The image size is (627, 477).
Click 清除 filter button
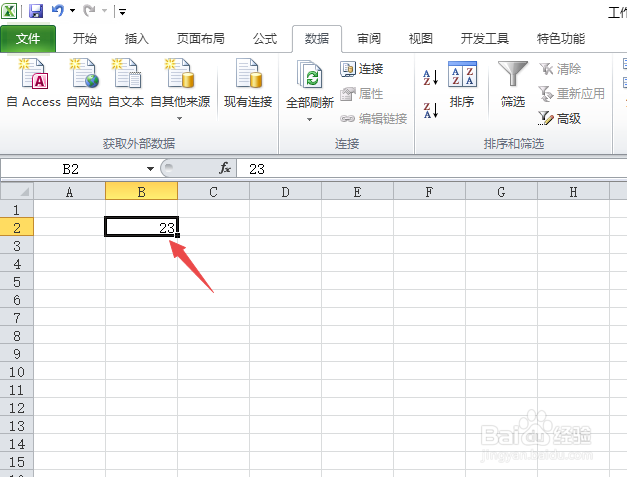click(x=560, y=69)
